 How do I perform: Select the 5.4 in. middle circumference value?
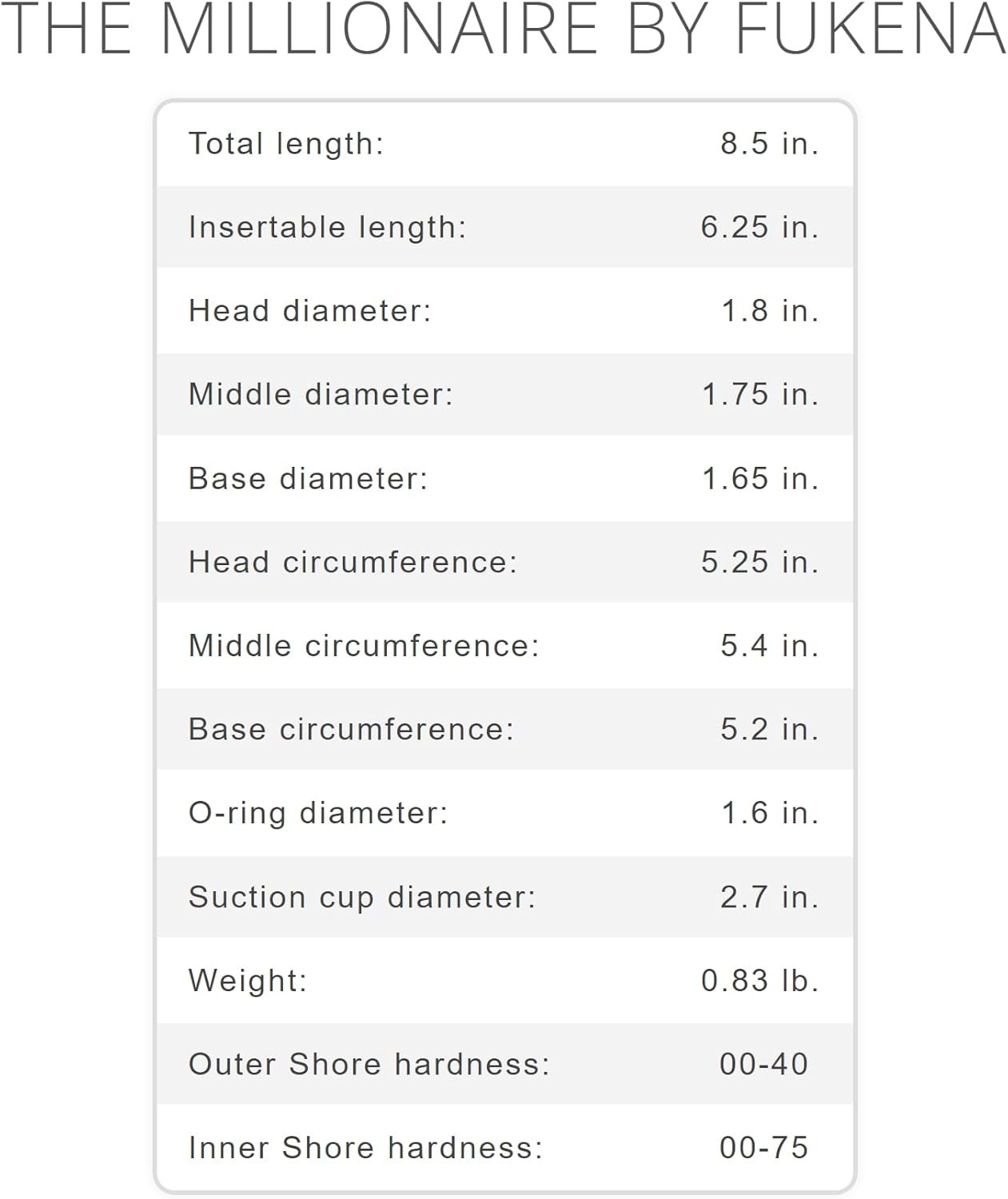click(770, 646)
